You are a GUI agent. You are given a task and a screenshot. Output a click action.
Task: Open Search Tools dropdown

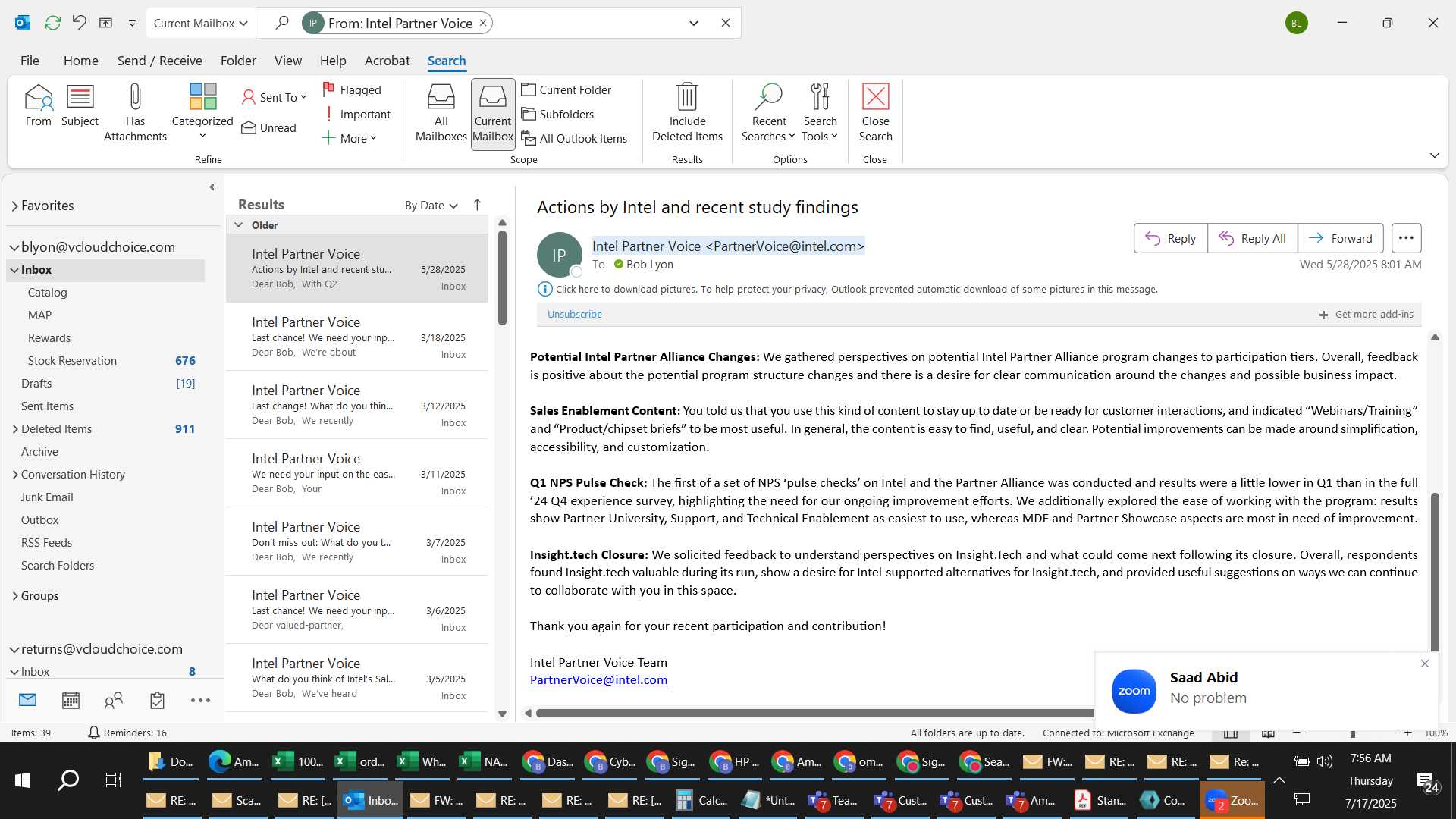coord(820,114)
